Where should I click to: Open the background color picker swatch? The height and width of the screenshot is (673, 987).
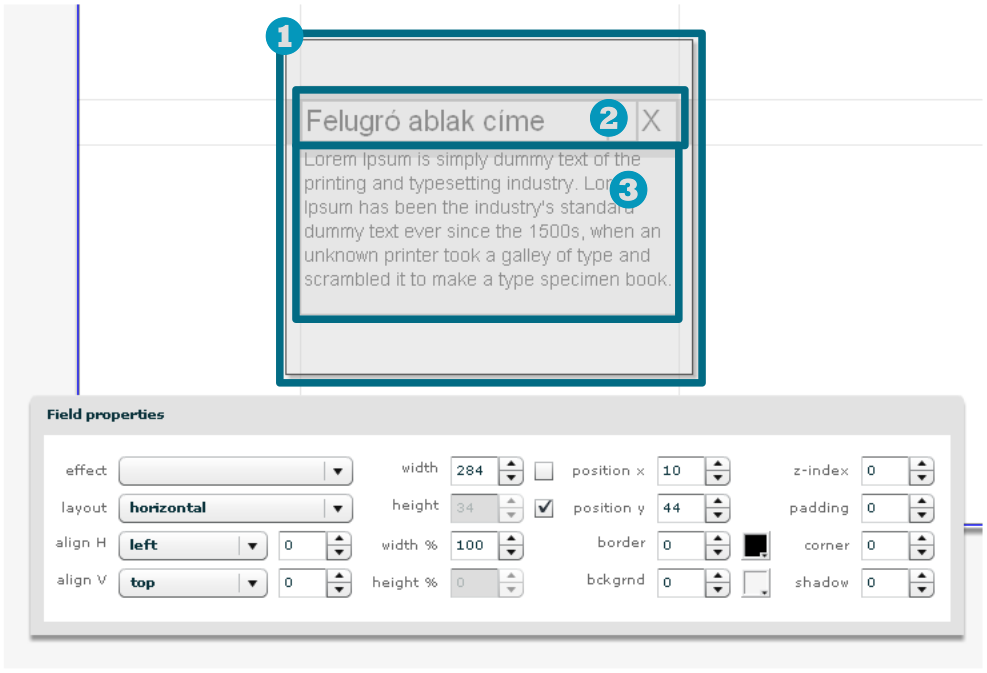(756, 583)
